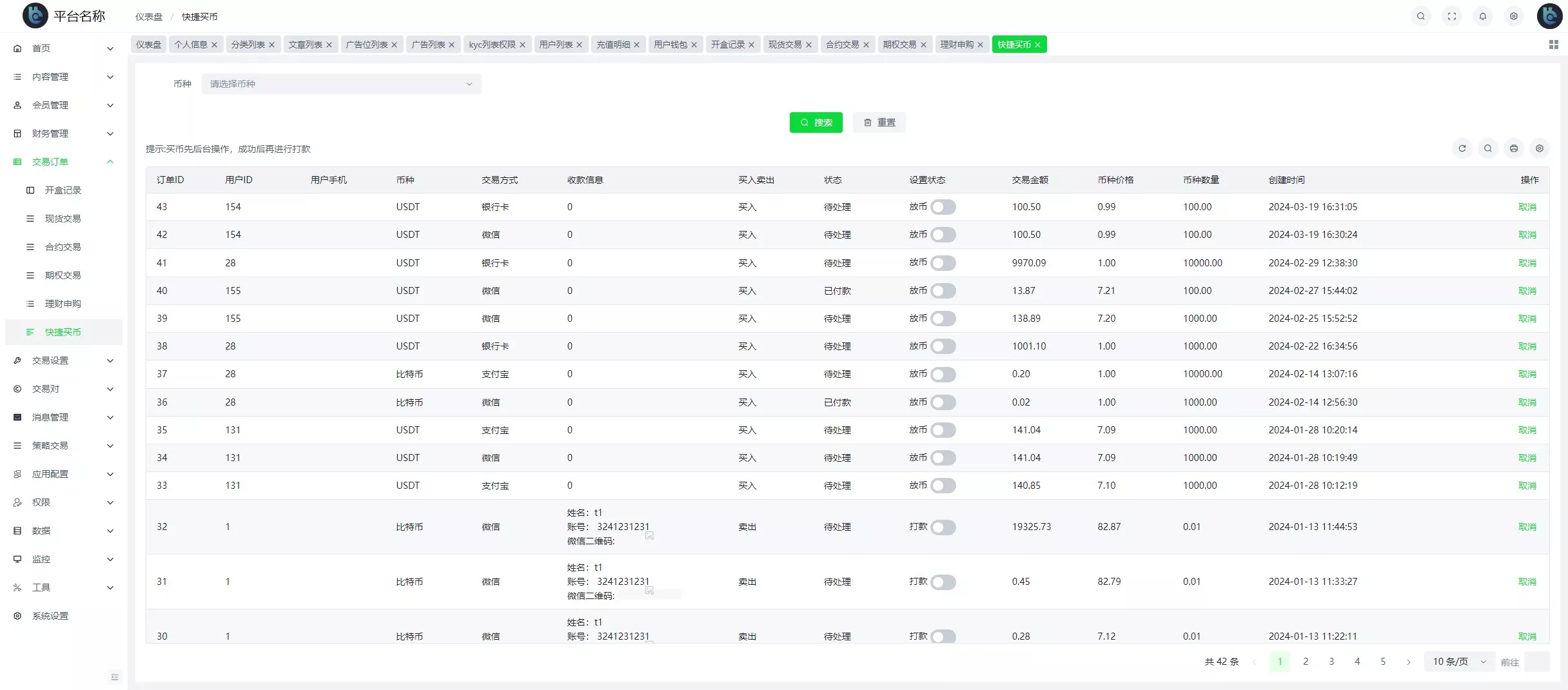The width and height of the screenshot is (1568, 690).
Task: Click the print icon above the table
Action: pyautogui.click(x=1513, y=148)
